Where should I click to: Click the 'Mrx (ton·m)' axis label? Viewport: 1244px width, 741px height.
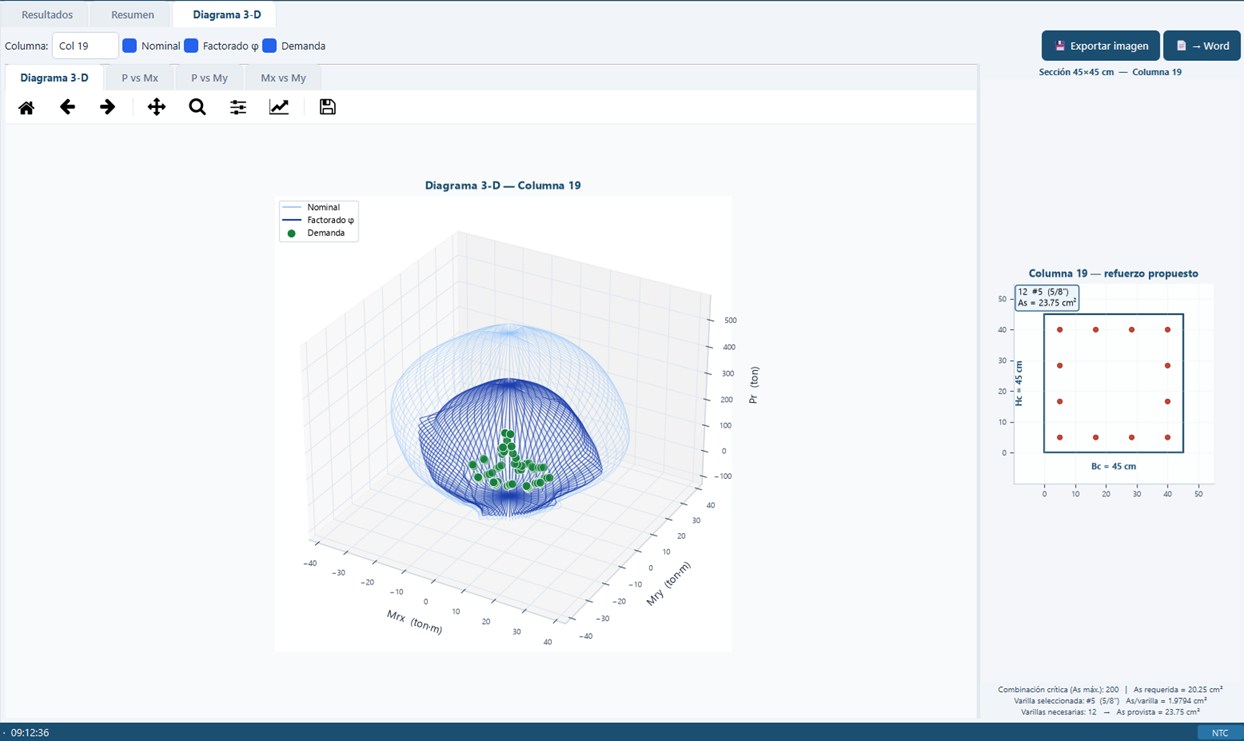tap(414, 622)
